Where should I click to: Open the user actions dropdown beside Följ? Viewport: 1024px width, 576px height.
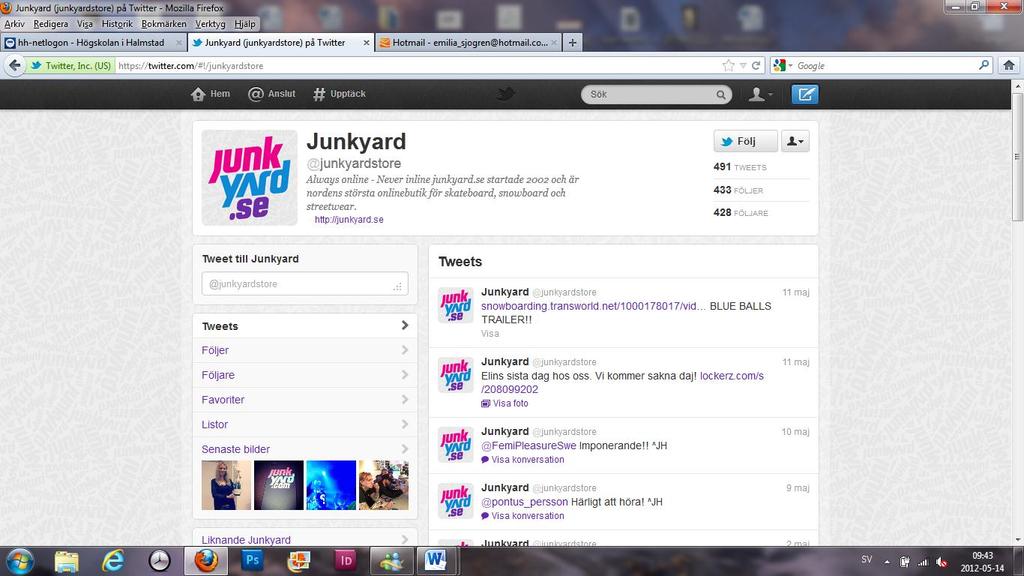[795, 141]
